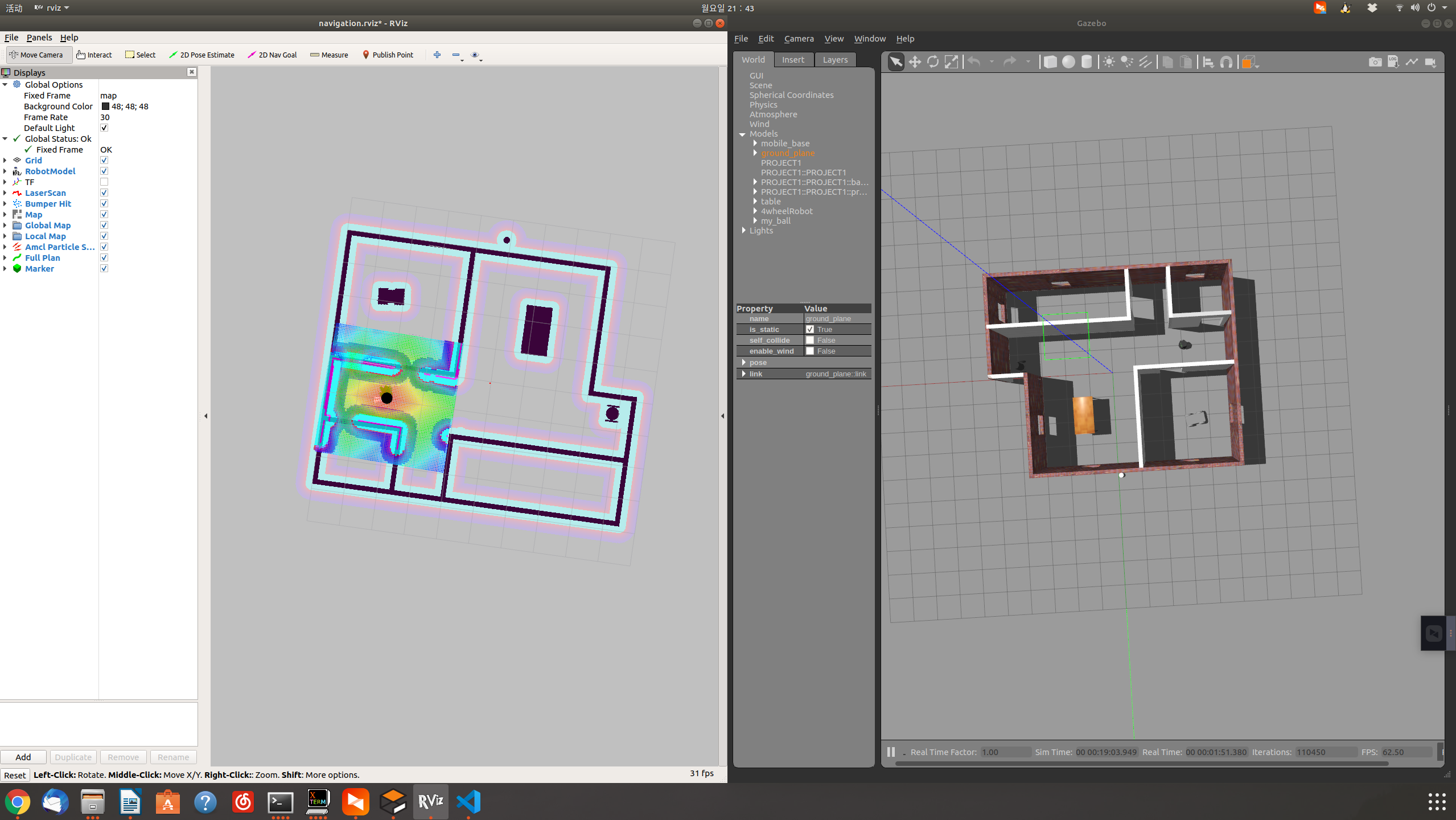Image resolution: width=1456 pixels, height=820 pixels.
Task: Click the Add display button
Action: click(23, 757)
